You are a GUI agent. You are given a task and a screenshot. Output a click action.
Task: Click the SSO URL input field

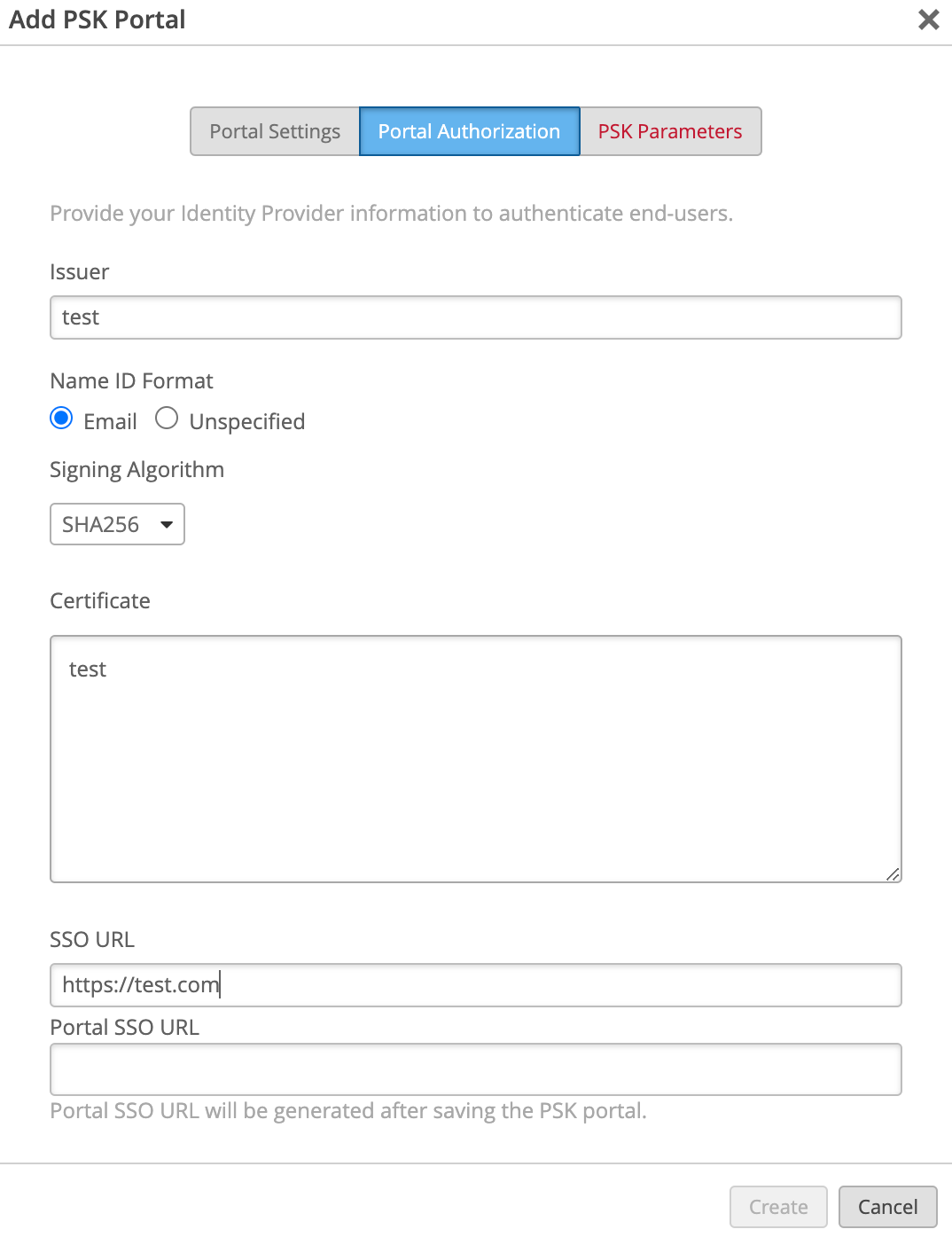click(475, 985)
